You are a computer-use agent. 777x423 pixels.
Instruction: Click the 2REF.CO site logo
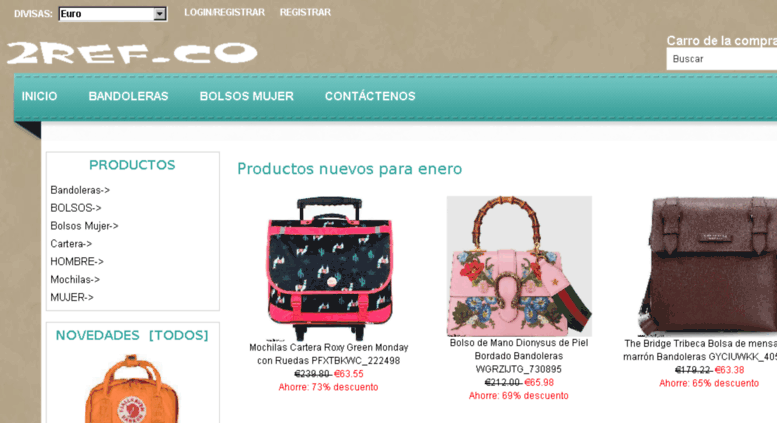pos(132,53)
